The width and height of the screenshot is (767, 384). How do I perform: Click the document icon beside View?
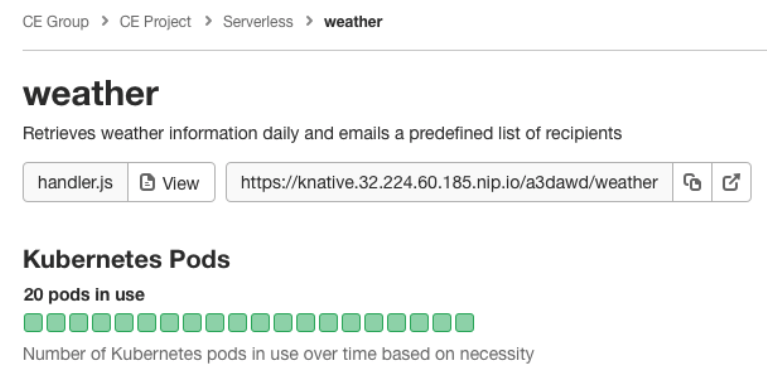147,182
